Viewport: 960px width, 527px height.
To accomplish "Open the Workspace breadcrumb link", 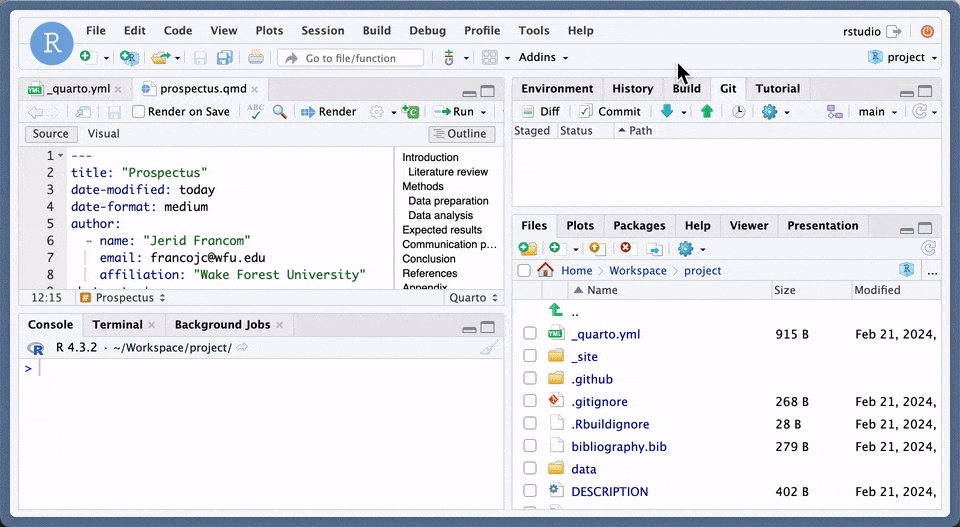I will pos(637,270).
